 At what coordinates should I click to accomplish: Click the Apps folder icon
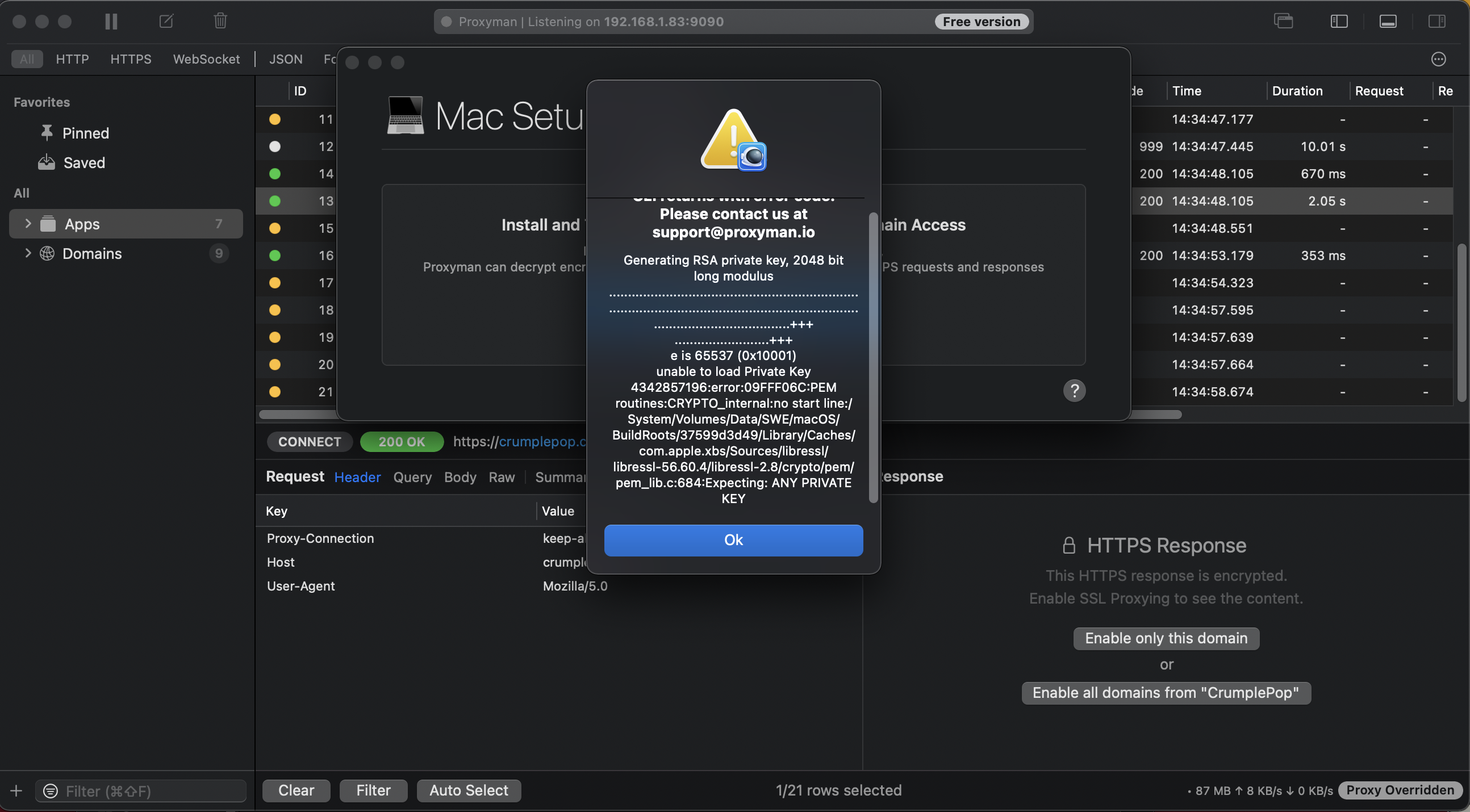click(x=48, y=224)
